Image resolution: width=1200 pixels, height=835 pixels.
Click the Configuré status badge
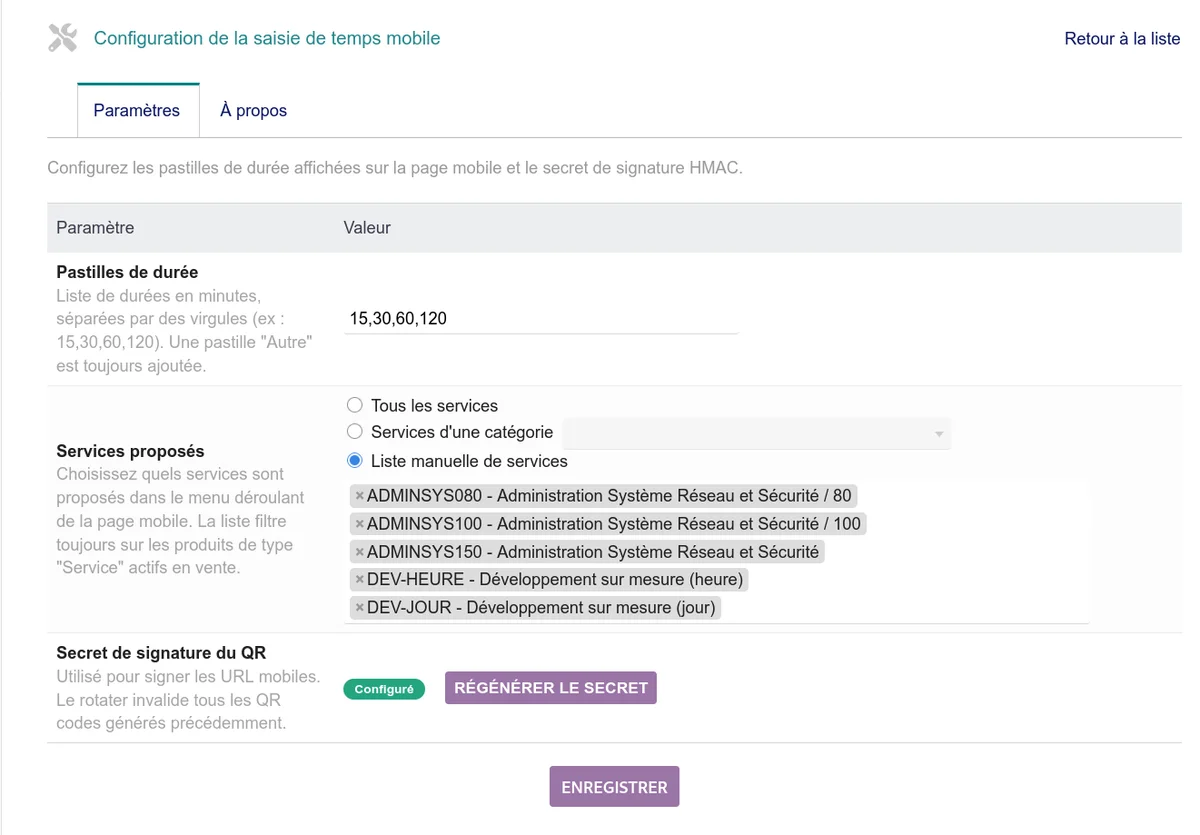click(x=384, y=689)
